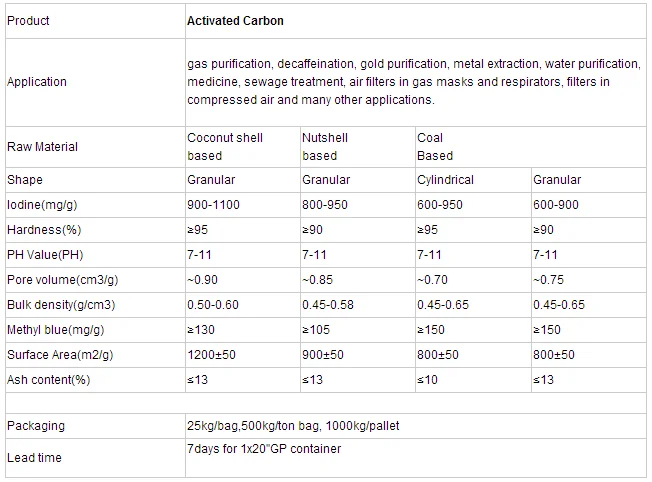Click the 900-1100 iodine value

(x=213, y=205)
